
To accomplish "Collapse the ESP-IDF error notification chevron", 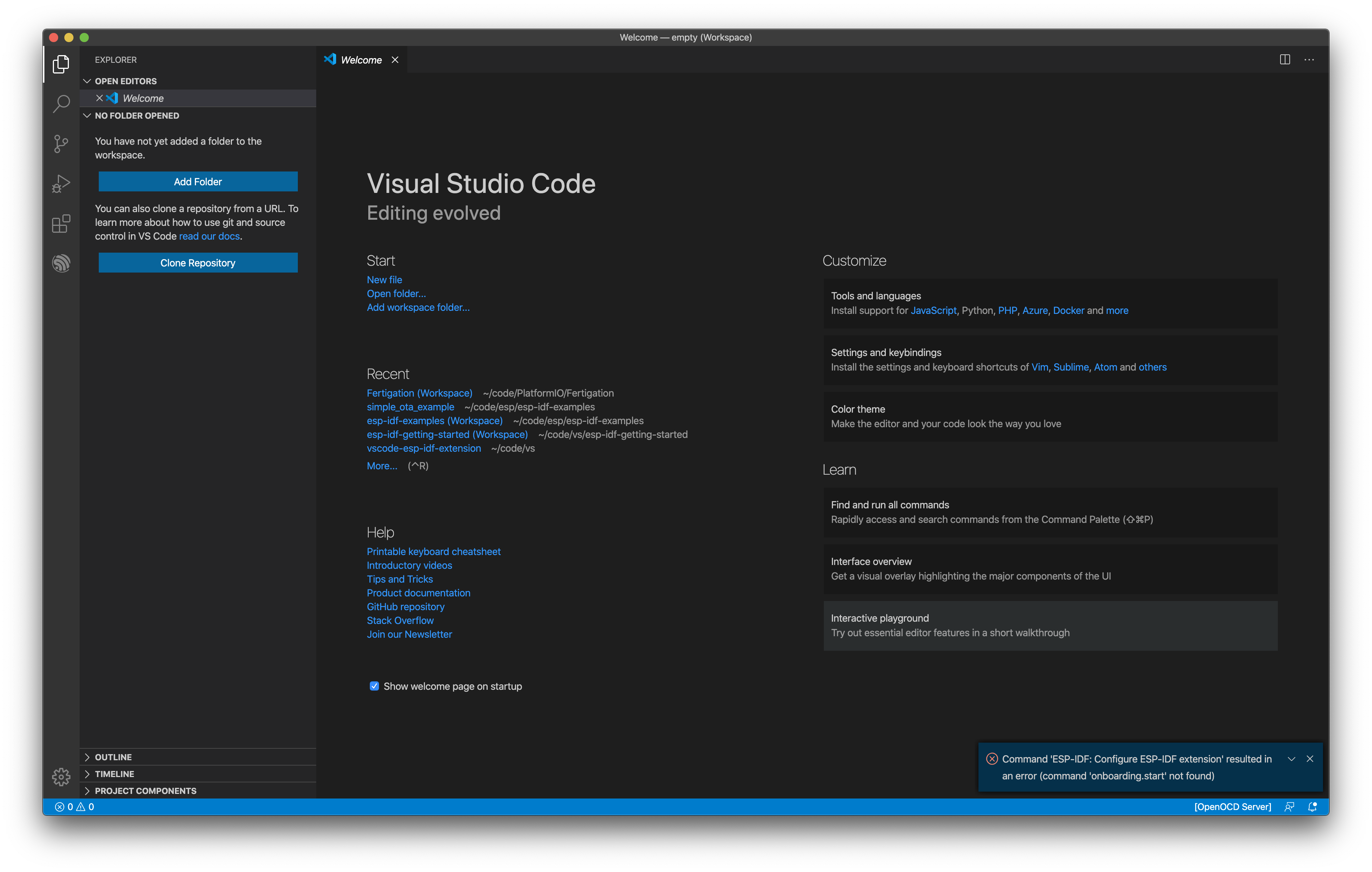I will coord(1291,759).
